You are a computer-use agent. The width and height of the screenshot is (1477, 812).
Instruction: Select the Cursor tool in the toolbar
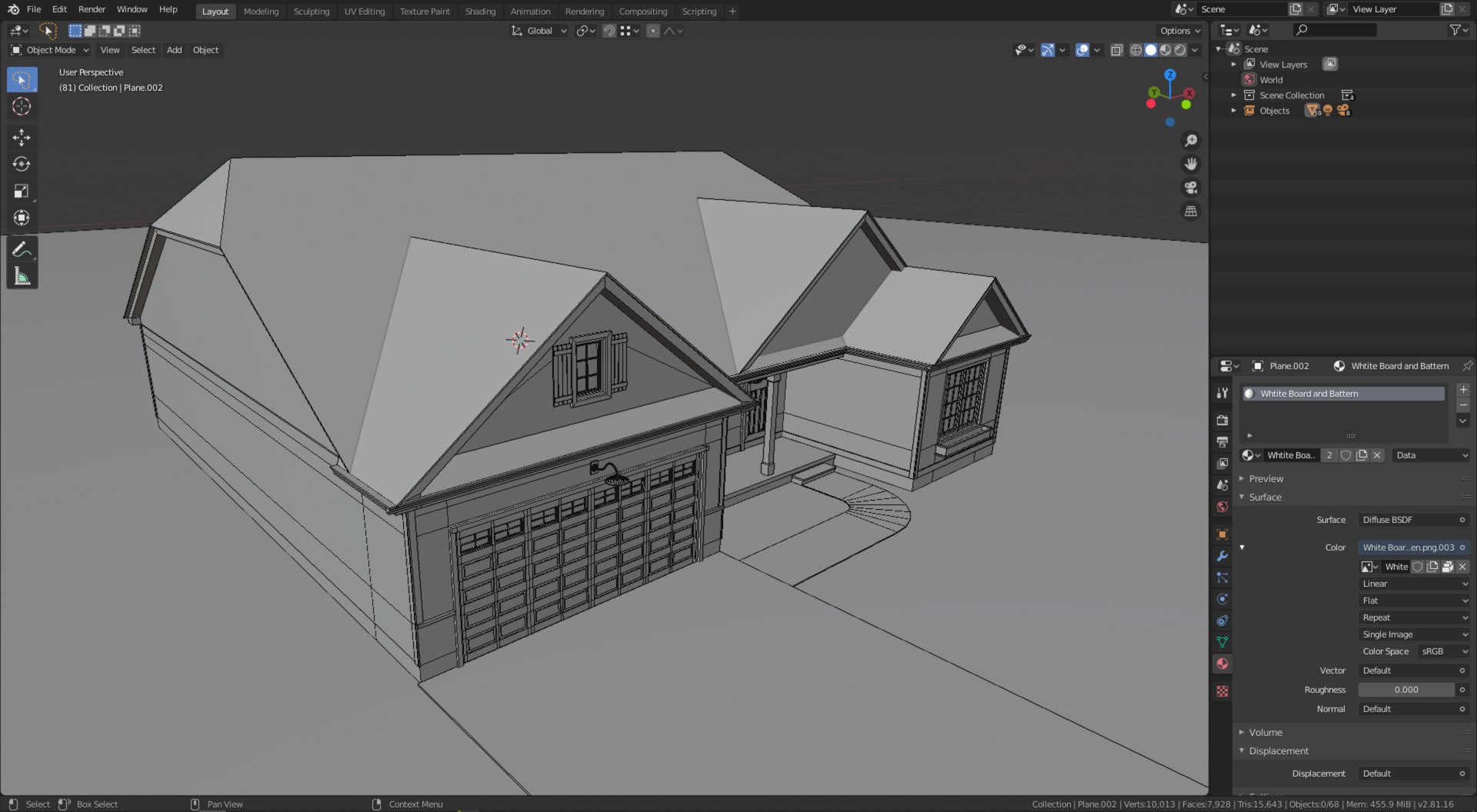(x=22, y=106)
